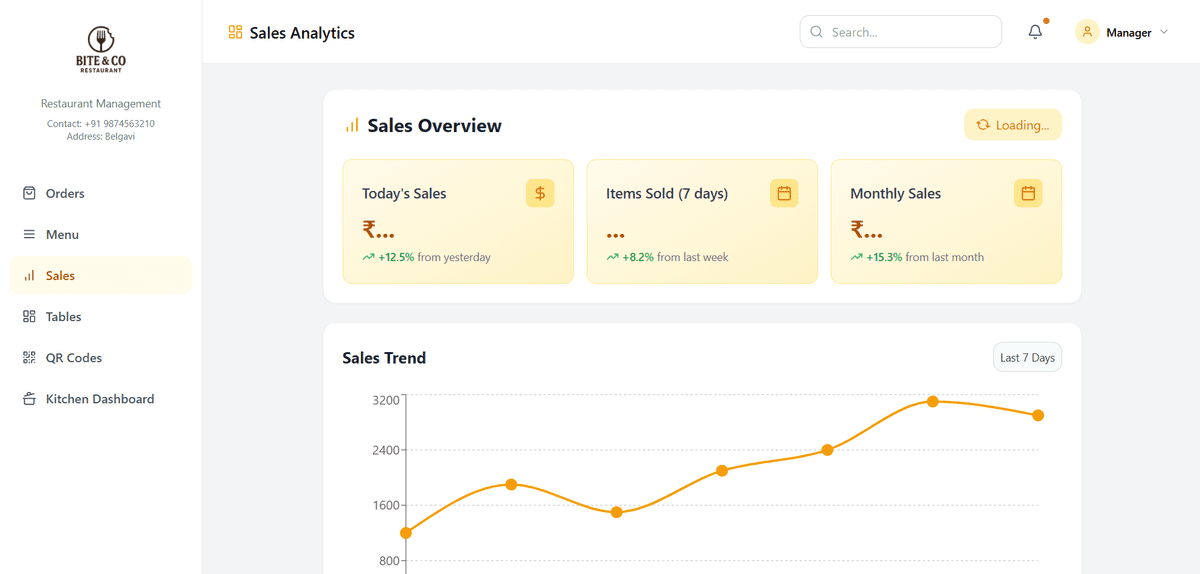Click the Bite & Co restaurant logo
1200x574 pixels.
[x=101, y=49]
